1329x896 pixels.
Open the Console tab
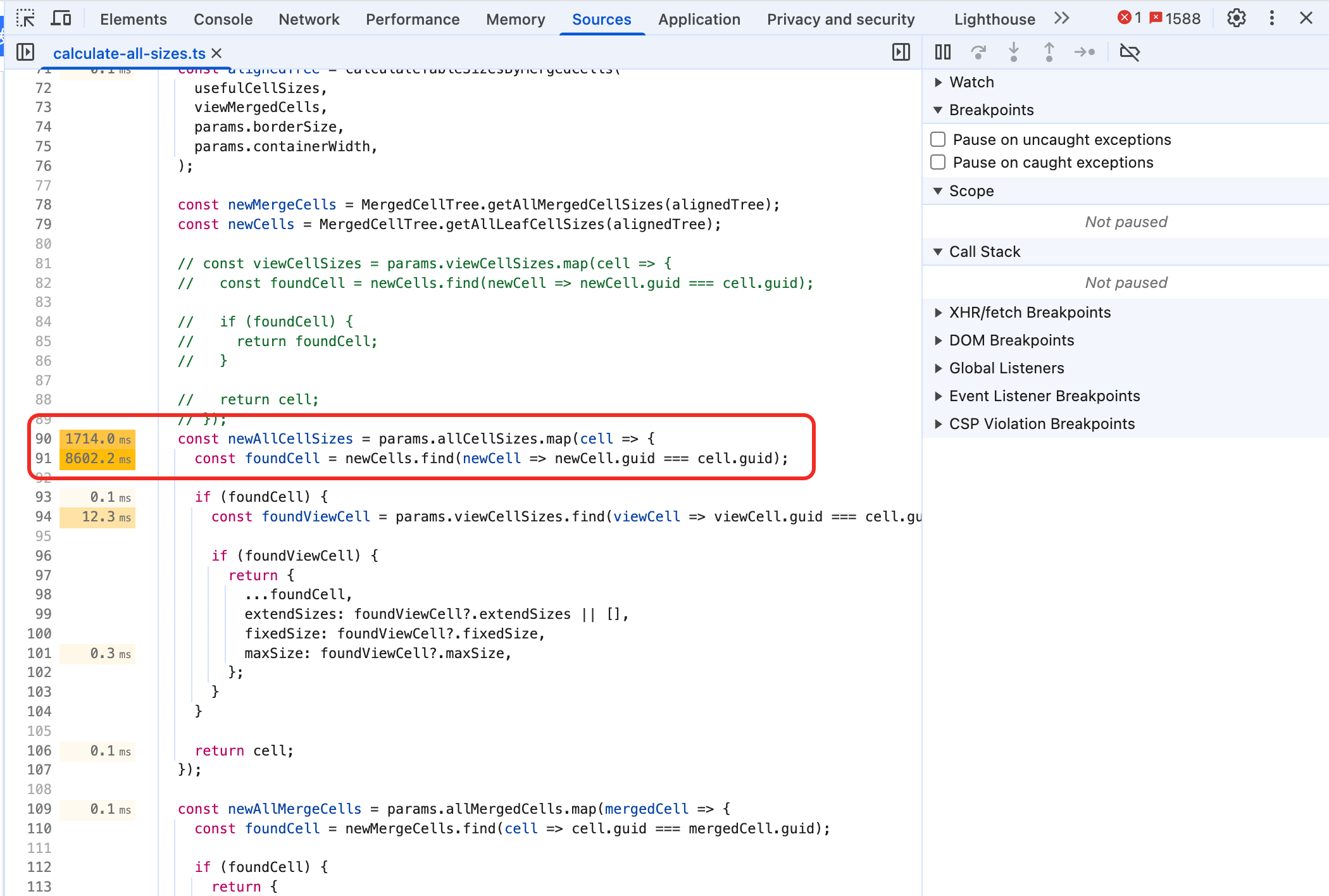(223, 19)
